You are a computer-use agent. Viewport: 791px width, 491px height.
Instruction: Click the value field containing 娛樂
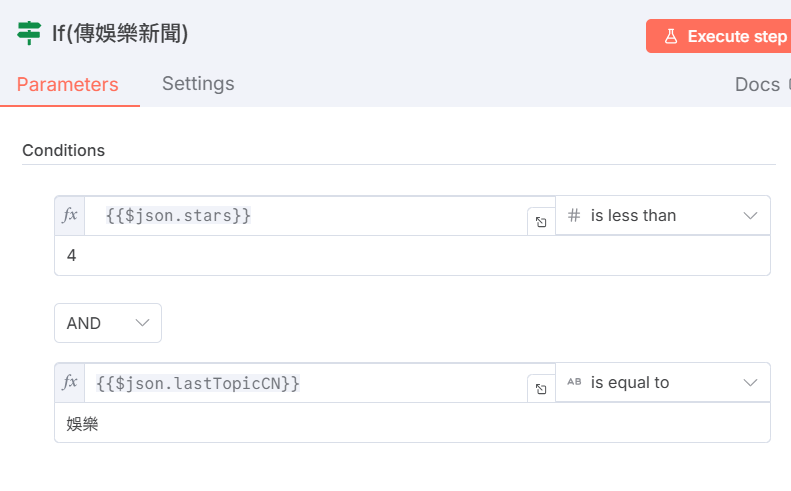(x=412, y=423)
